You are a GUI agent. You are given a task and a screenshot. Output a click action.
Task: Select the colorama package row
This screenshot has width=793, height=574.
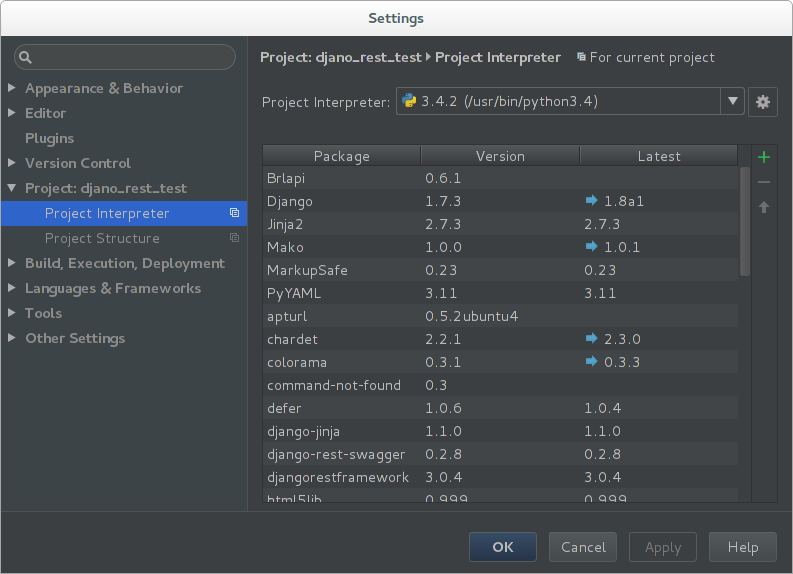point(500,362)
